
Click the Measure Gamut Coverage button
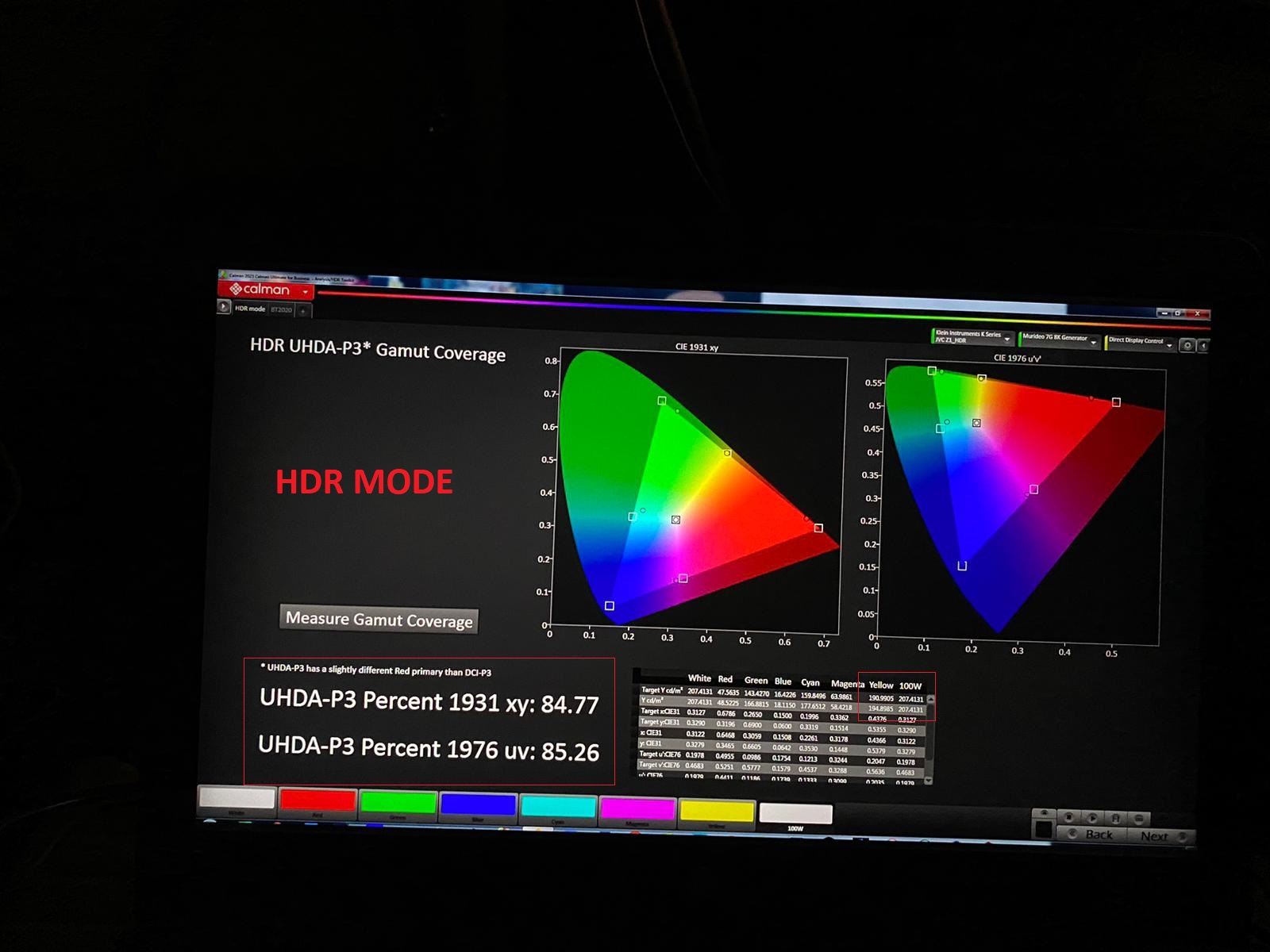pyautogui.click(x=379, y=619)
